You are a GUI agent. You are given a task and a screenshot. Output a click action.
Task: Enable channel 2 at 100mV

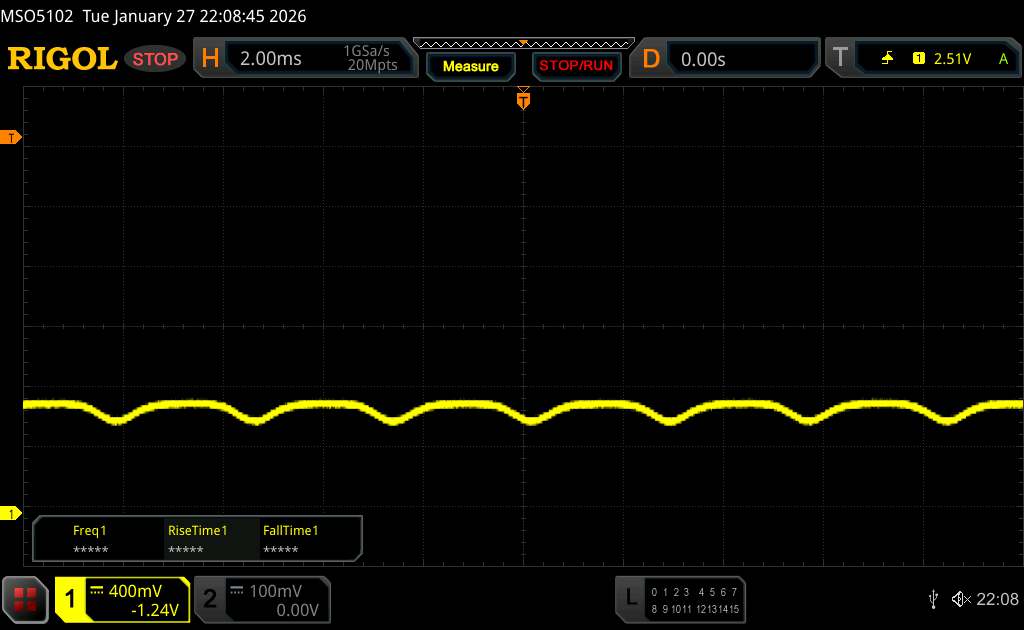point(260,598)
